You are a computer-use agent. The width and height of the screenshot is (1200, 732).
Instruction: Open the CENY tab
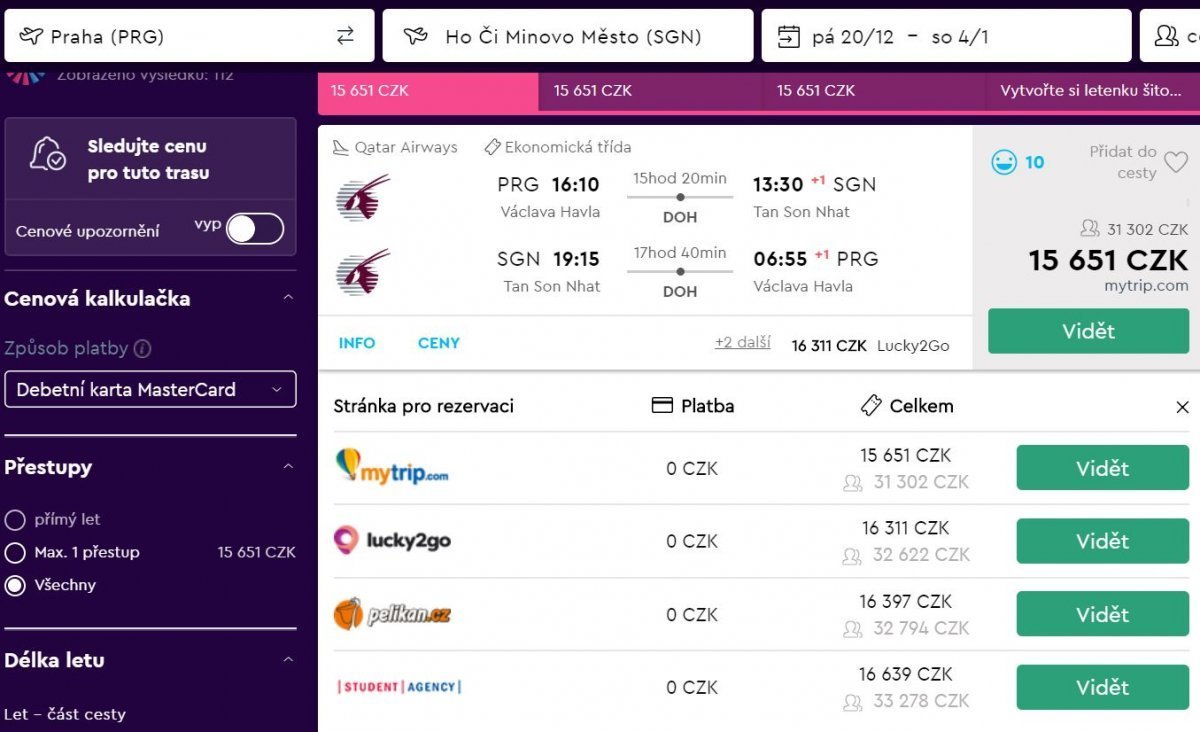tap(439, 343)
